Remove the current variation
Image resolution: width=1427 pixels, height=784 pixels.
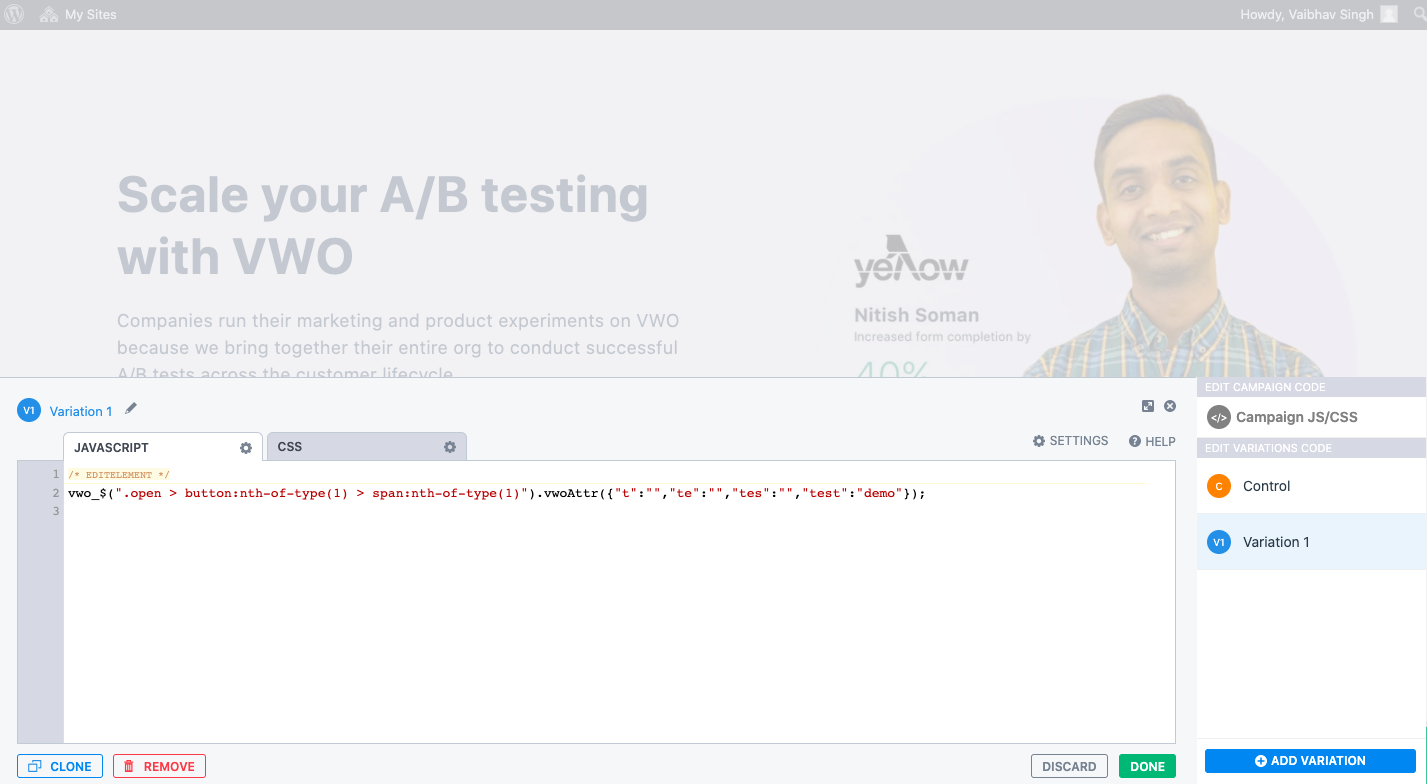pos(159,766)
